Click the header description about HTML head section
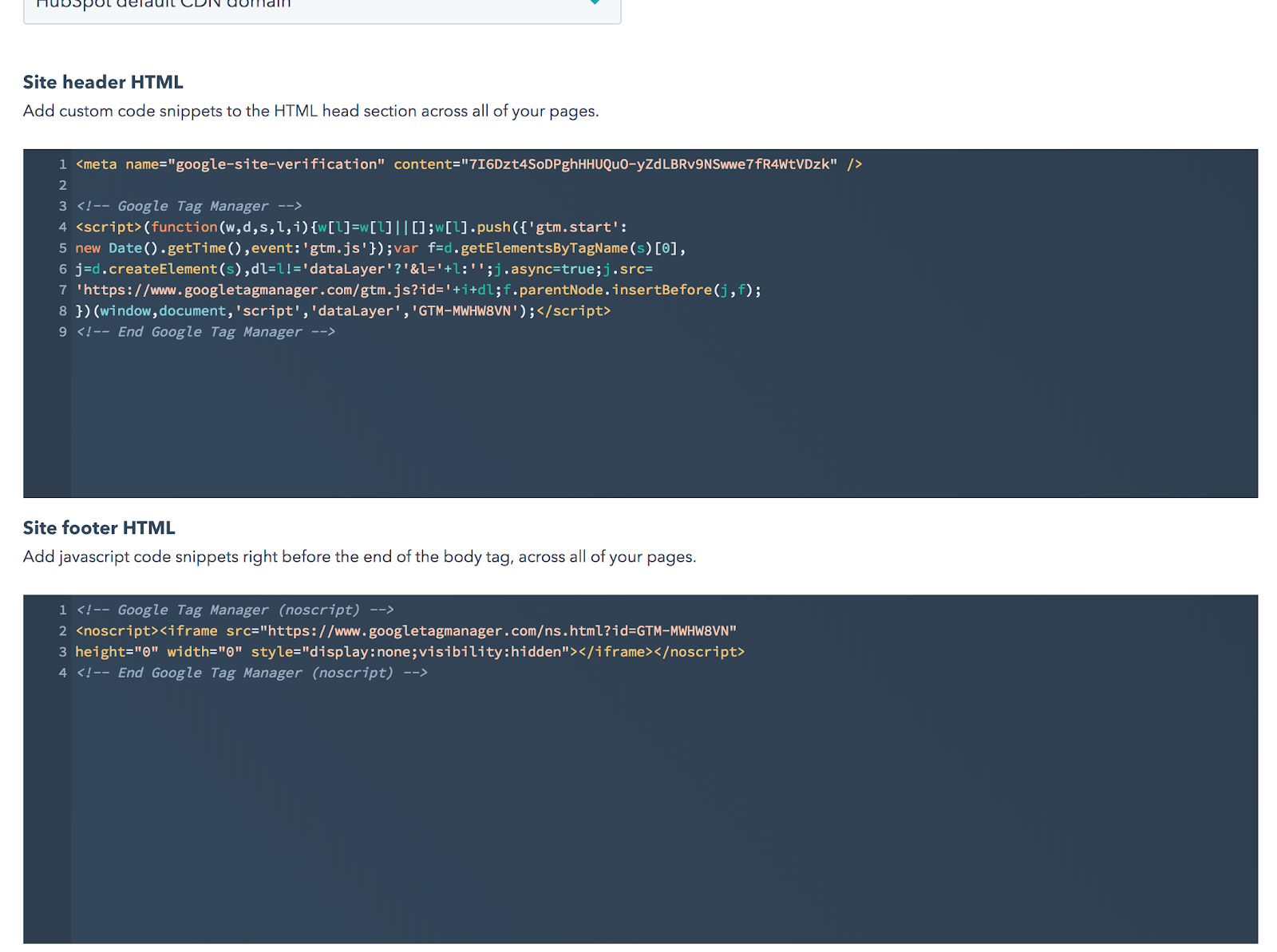The image size is (1277, 952). pos(310,111)
